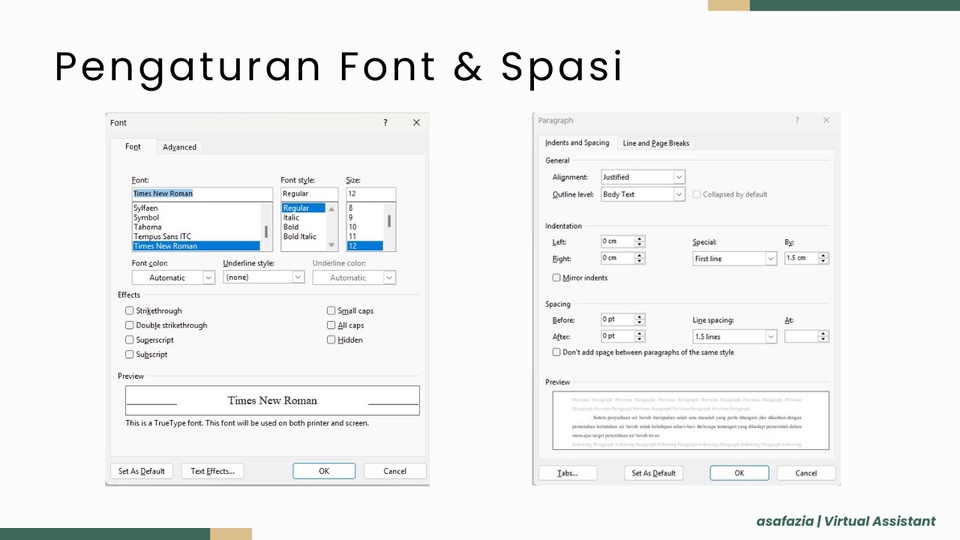This screenshot has width=960, height=540.
Task: Close the Paragraph dialog with X
Action: (x=826, y=120)
